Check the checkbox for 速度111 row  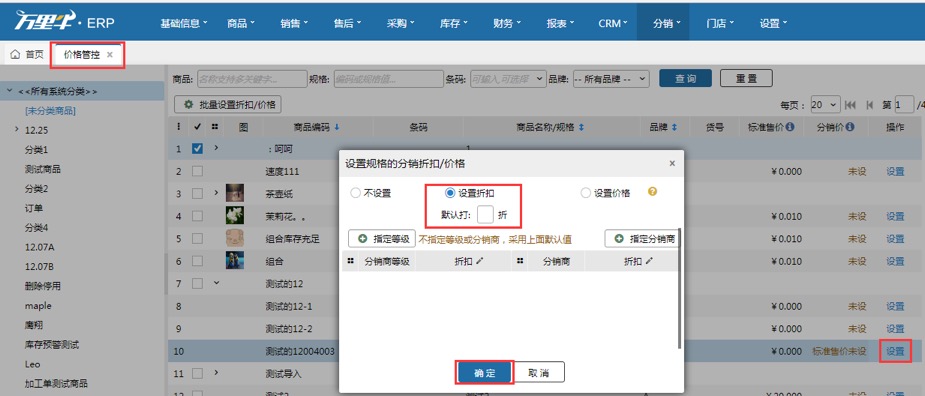198,171
